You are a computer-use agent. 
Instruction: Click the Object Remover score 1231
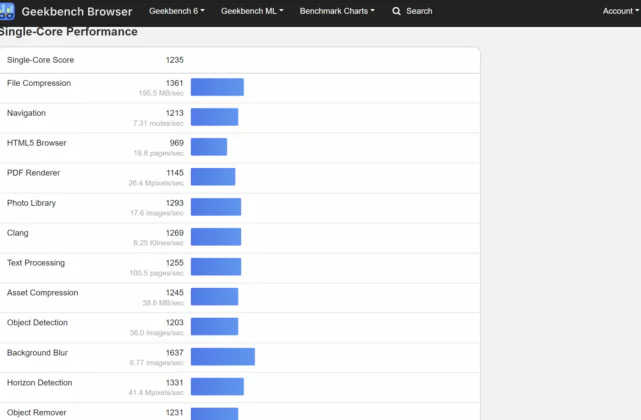point(175,413)
